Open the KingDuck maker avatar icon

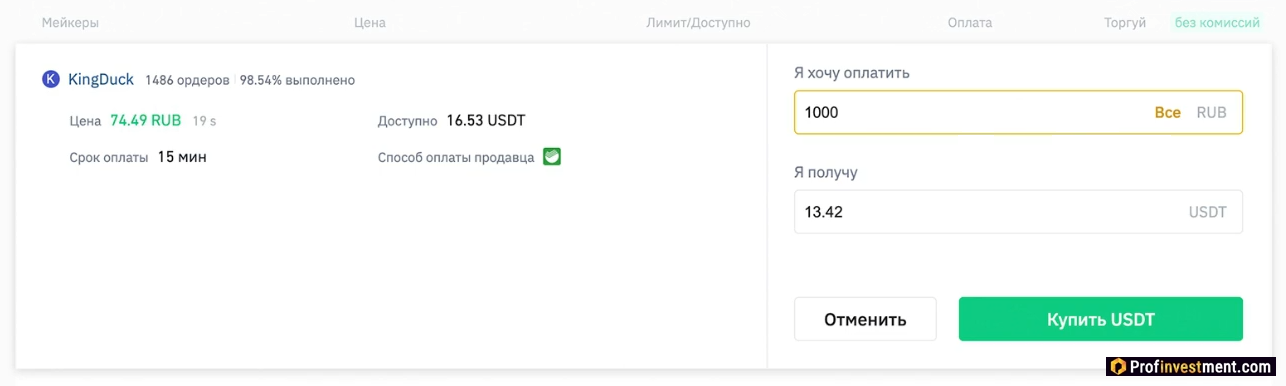tap(51, 80)
